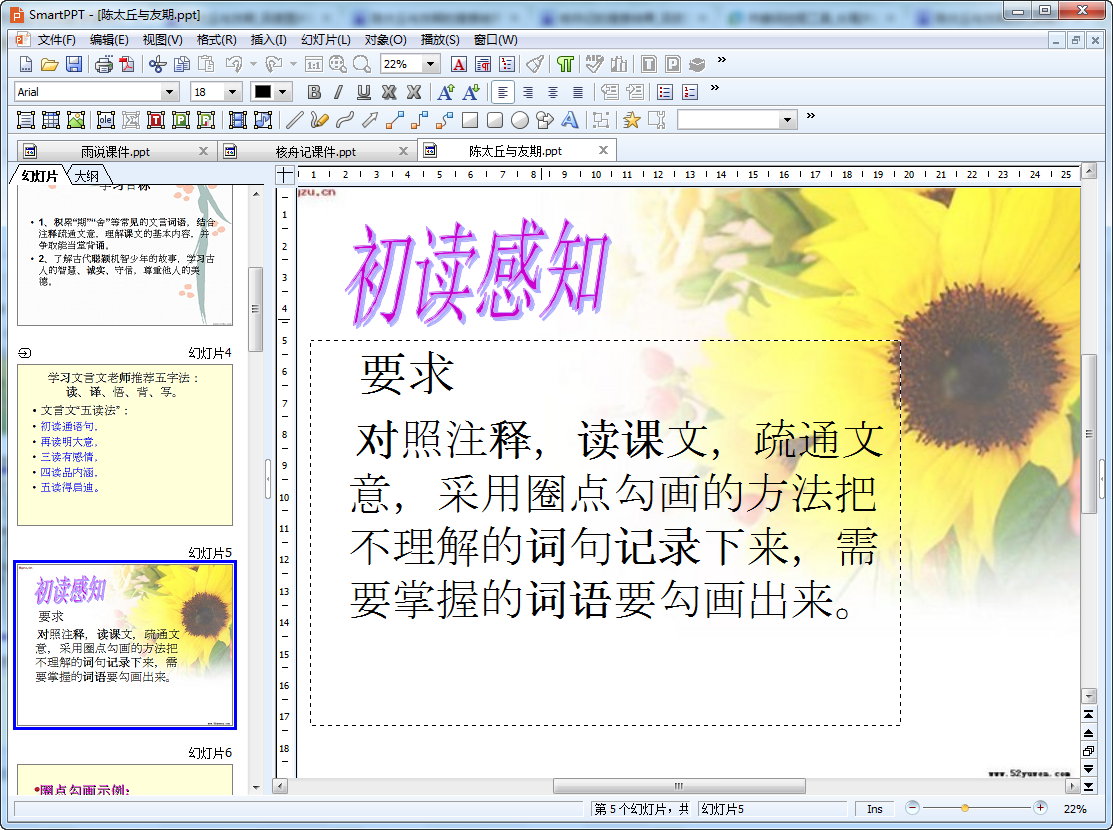Open the 插入(I) menu
Image resolution: width=1113 pixels, height=830 pixels.
268,40
